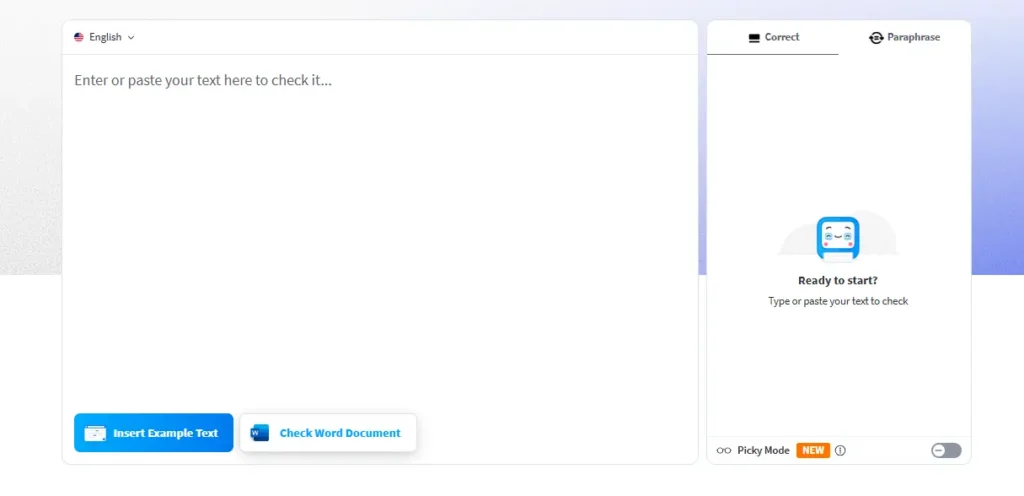Image resolution: width=1024 pixels, height=496 pixels.
Task: Click the Picky Mode glasses icon
Action: (724, 450)
